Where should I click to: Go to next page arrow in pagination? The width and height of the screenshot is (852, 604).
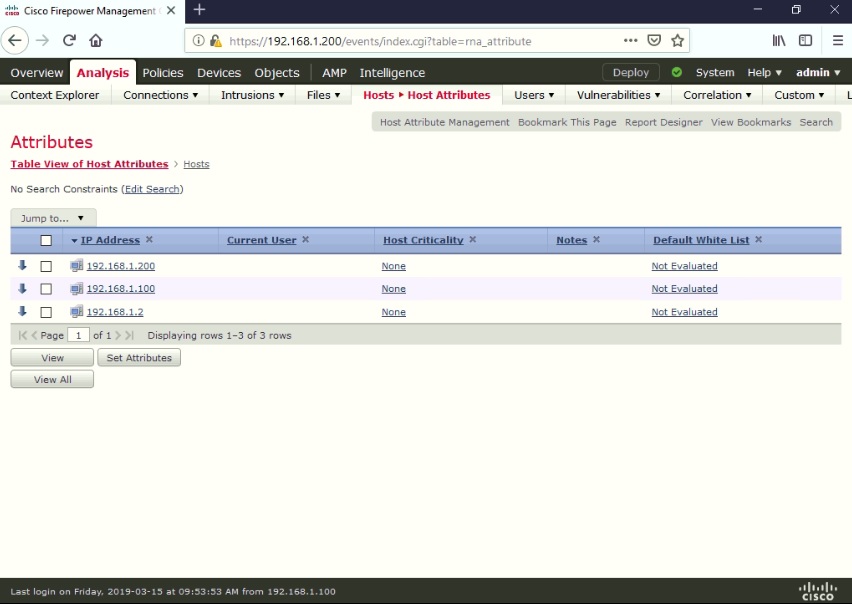click(118, 335)
